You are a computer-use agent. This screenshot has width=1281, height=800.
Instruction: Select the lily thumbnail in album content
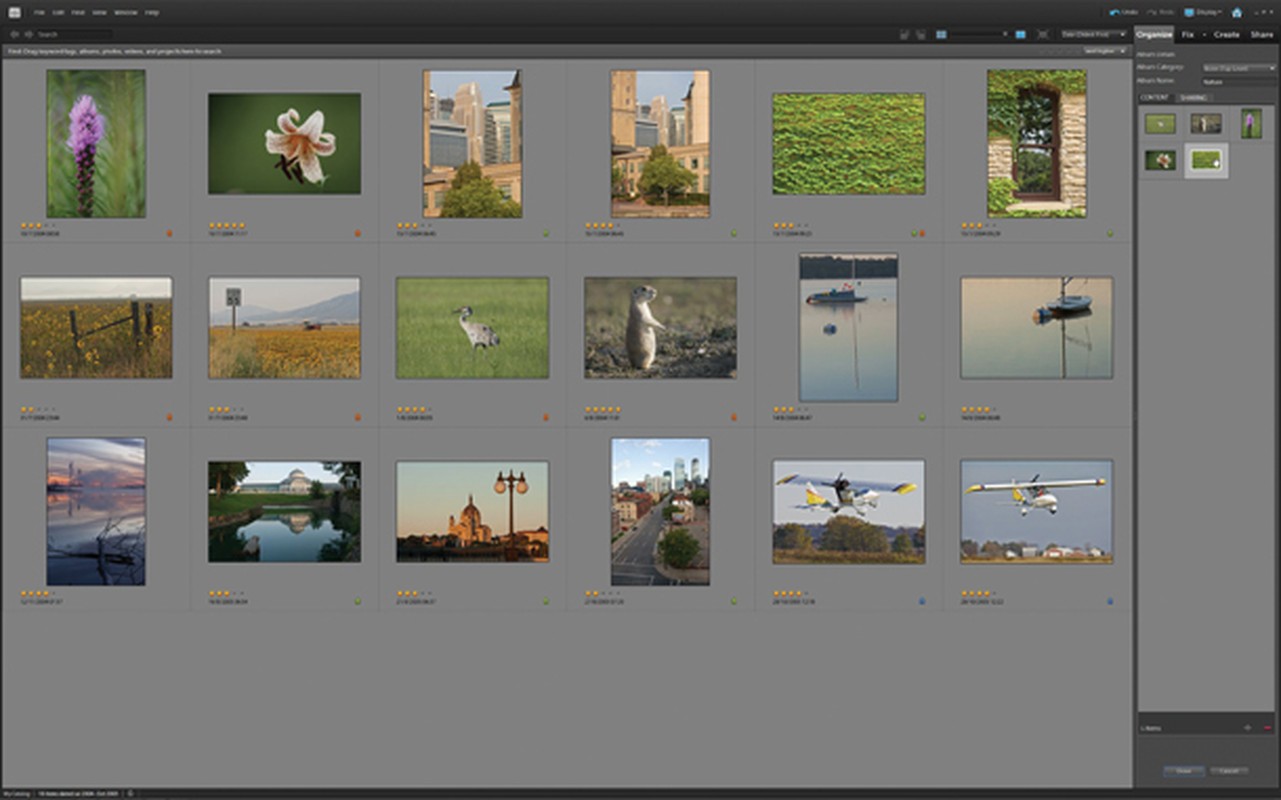click(x=1160, y=160)
